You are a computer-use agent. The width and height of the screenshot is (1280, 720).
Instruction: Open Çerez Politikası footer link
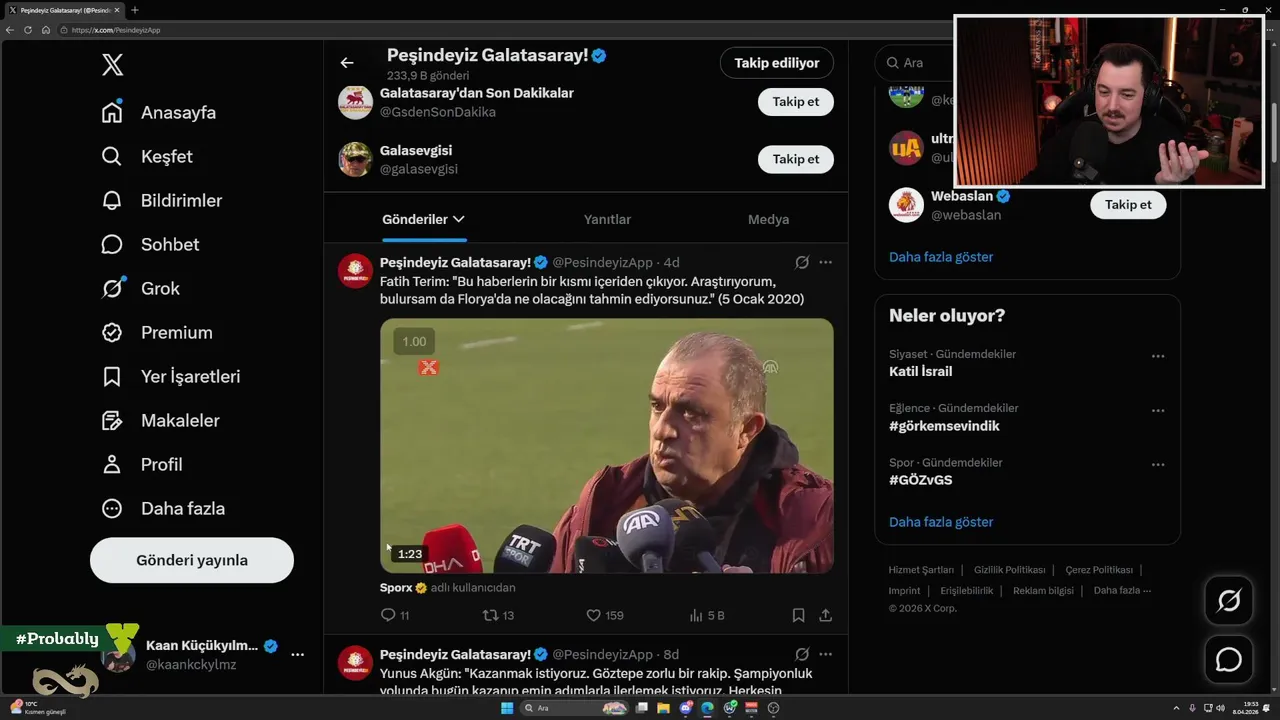click(1099, 570)
